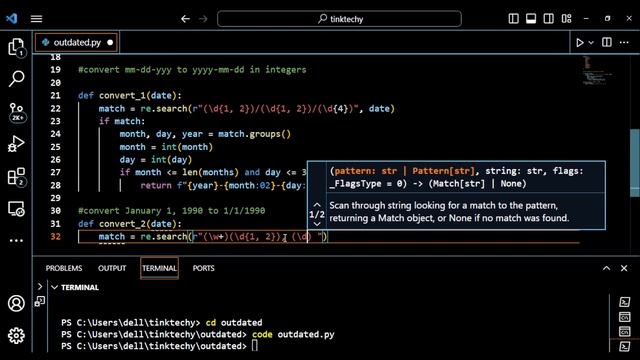Viewport: 640px width, 360px height.
Task: Open Customize Layout icon
Action: pos(567,19)
